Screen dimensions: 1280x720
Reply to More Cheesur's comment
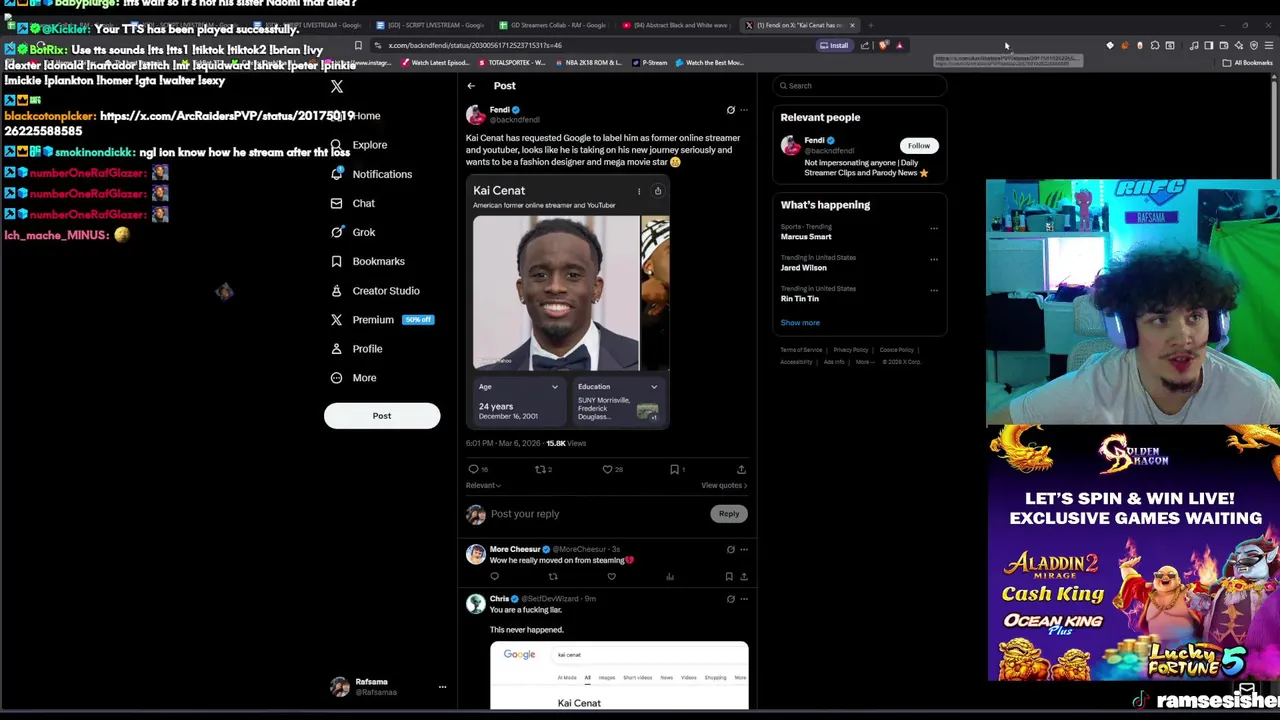click(x=494, y=577)
